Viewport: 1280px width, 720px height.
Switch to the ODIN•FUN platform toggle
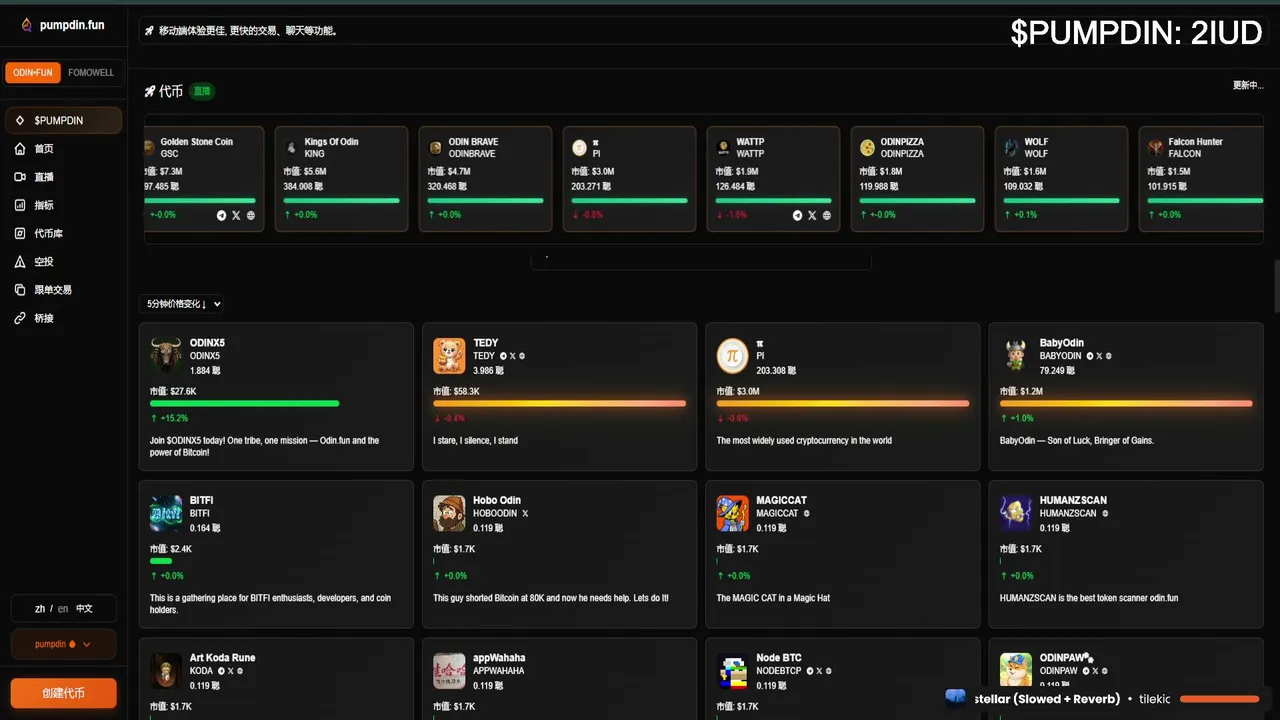click(33, 73)
